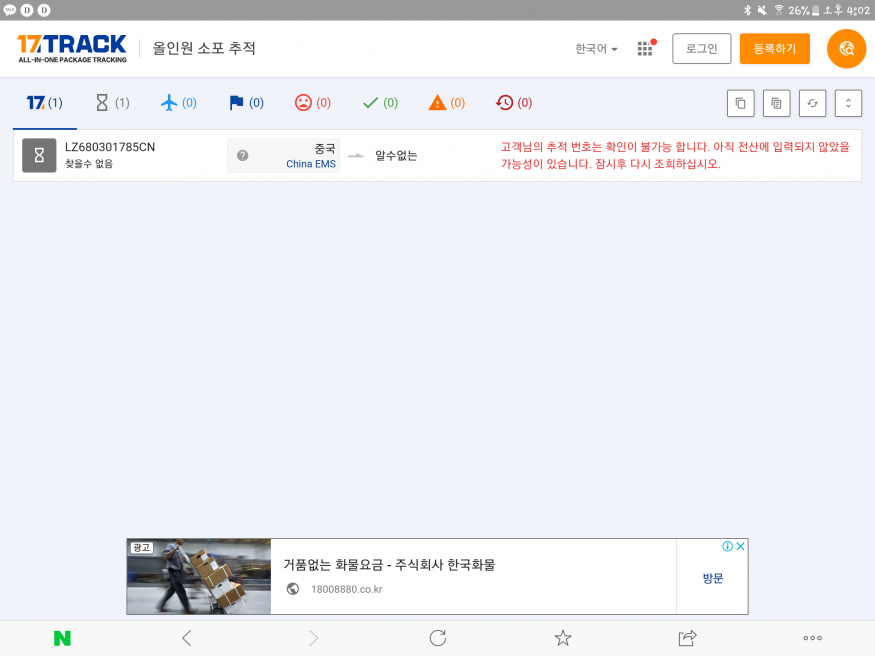Show the delivered checkmark tab
Image resolution: width=875 pixels, height=656 pixels.
point(380,103)
